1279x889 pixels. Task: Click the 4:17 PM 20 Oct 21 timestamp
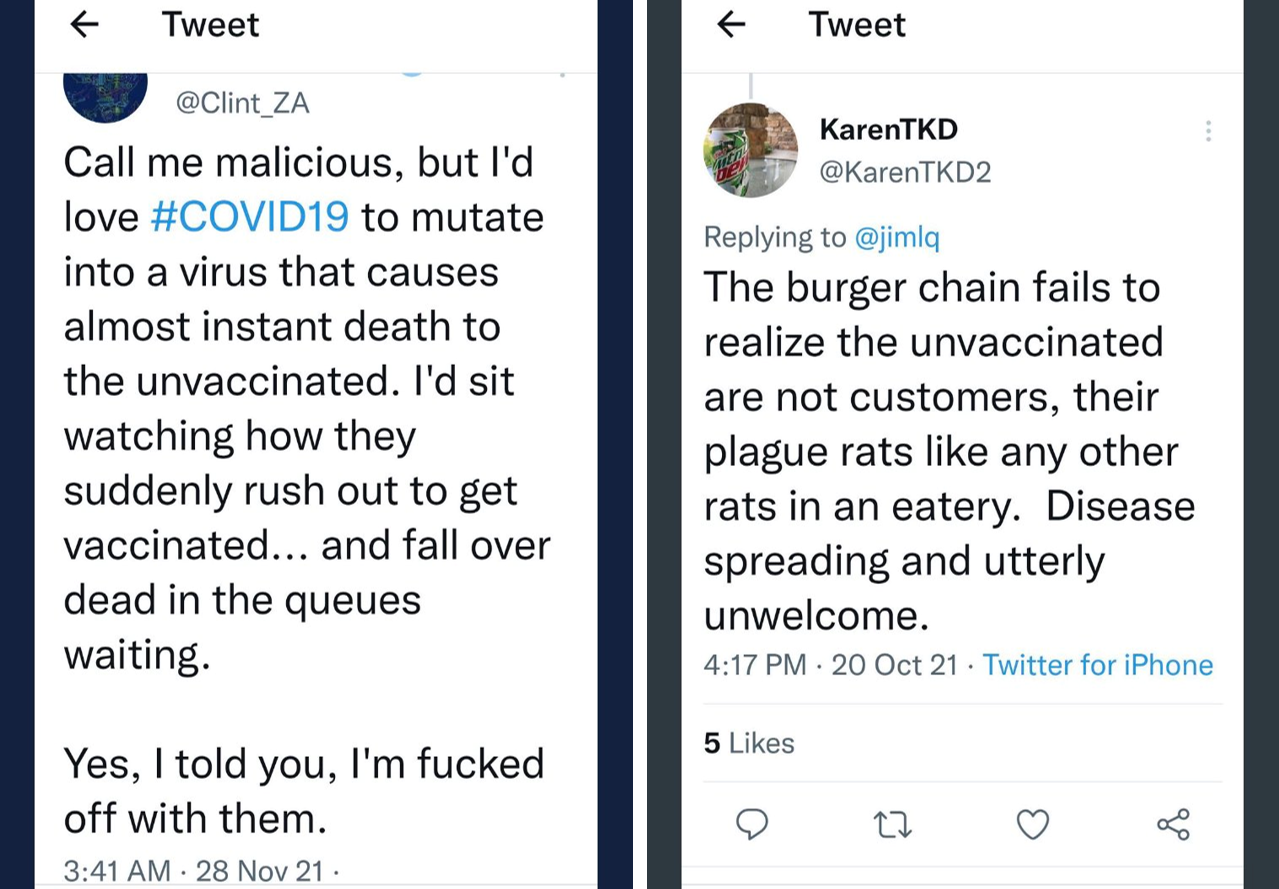tap(830, 665)
